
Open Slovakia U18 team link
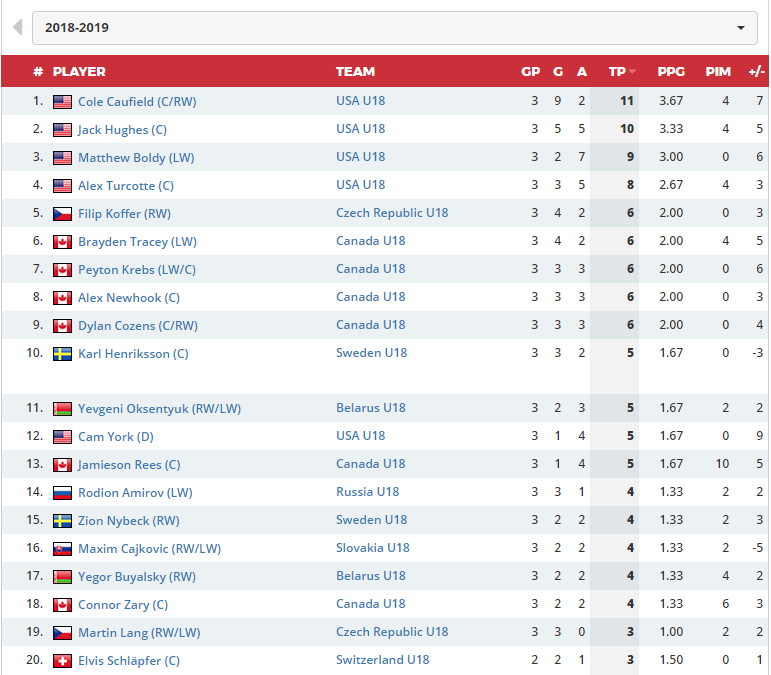coord(373,548)
